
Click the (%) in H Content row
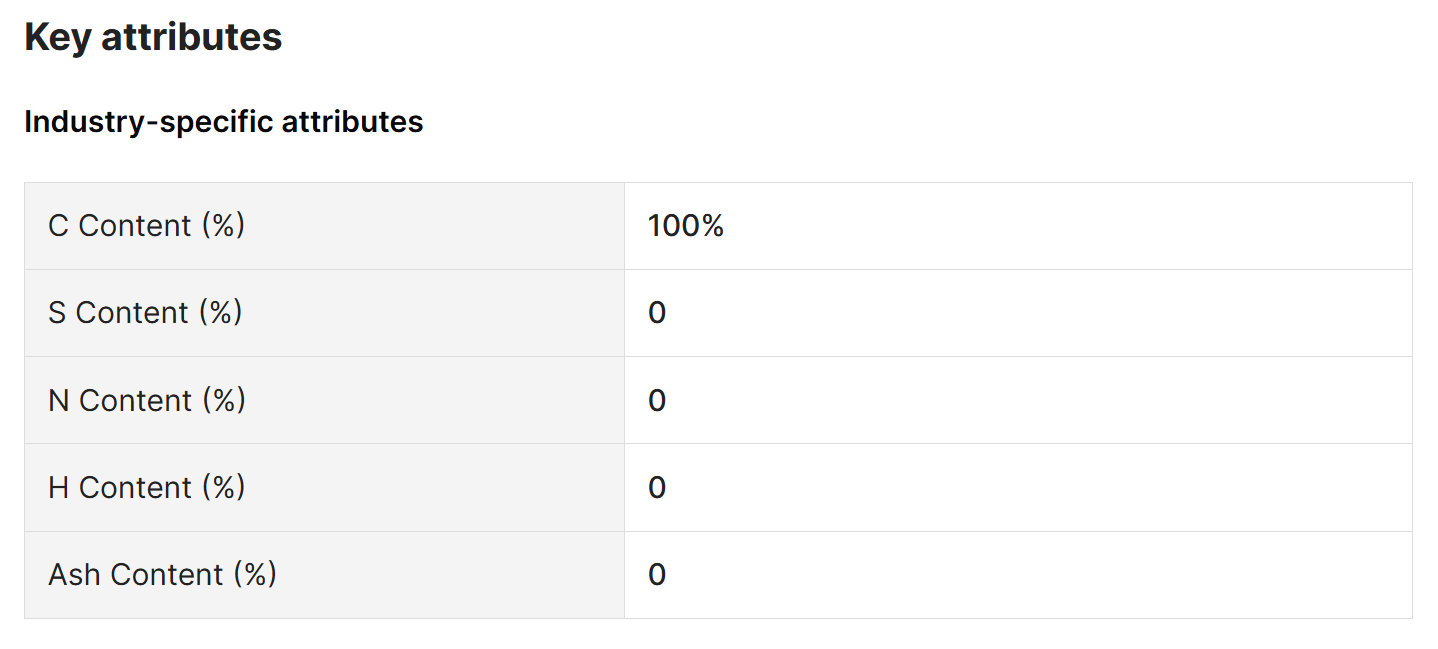[223, 487]
